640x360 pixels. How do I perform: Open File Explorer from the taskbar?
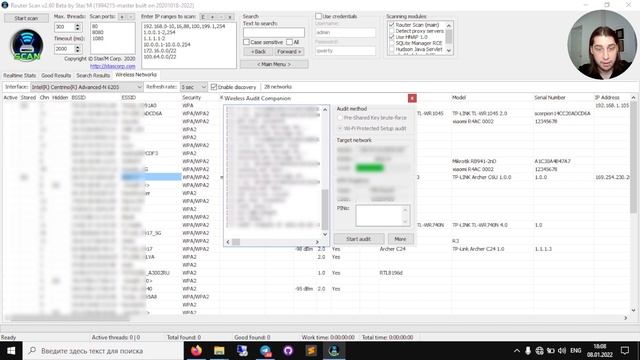pos(219,351)
